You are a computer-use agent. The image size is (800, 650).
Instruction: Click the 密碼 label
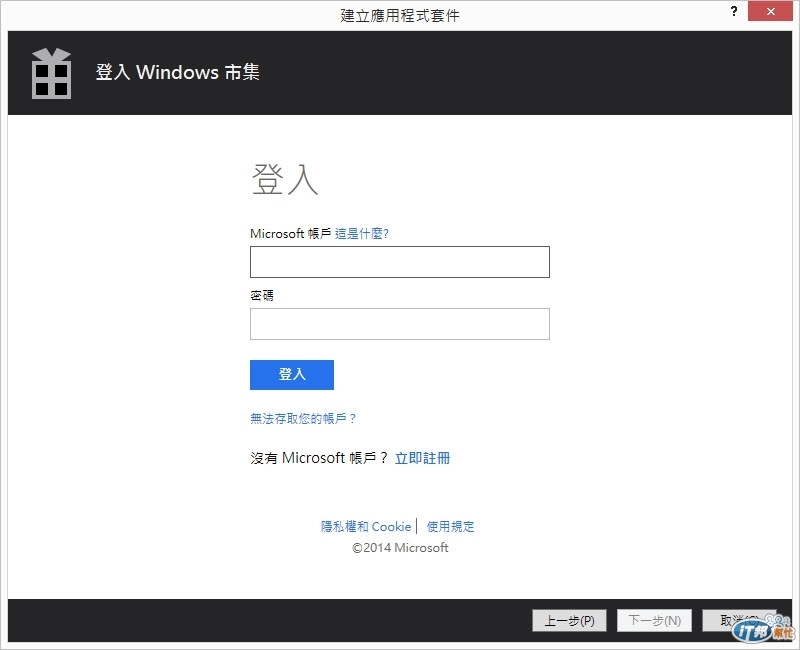click(x=262, y=295)
